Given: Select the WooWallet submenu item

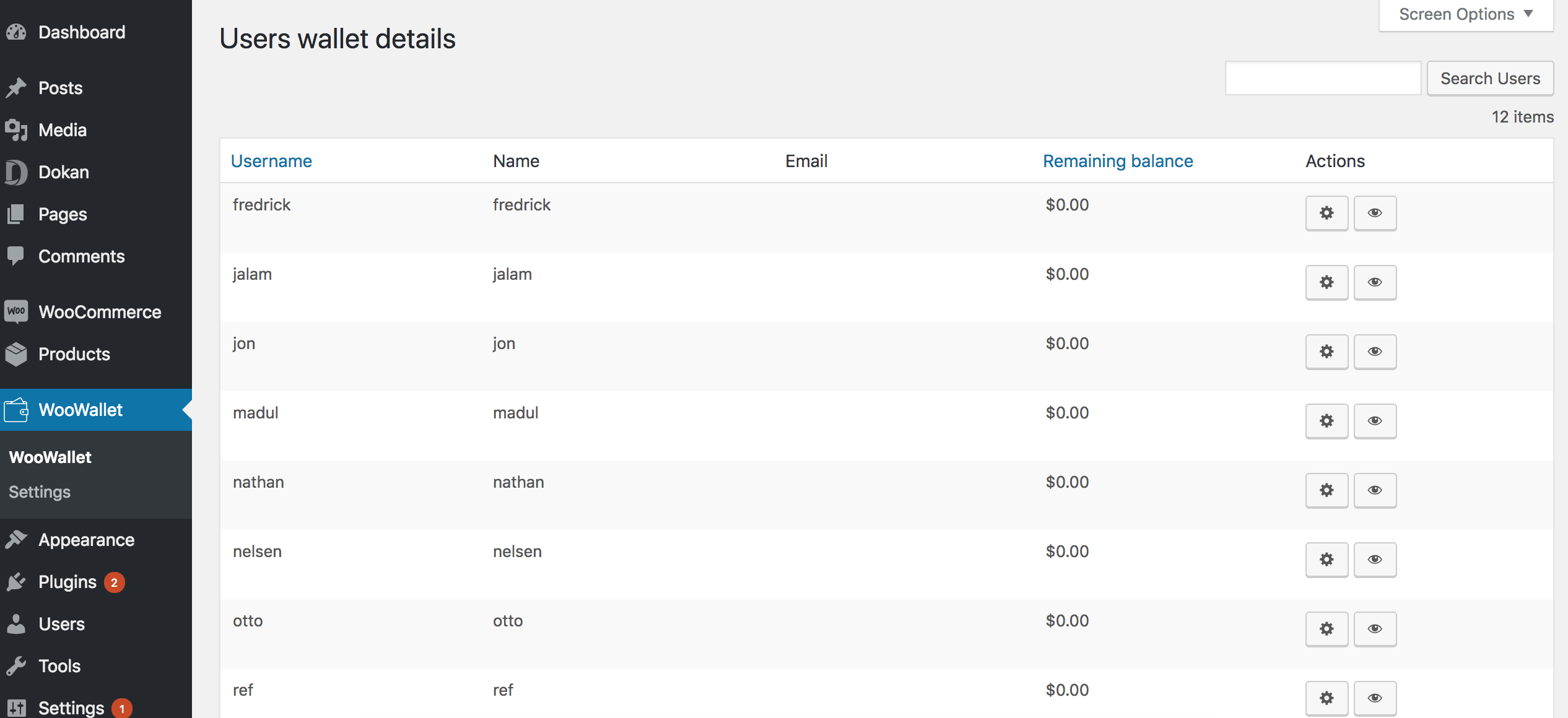Looking at the screenshot, I should (x=50, y=457).
